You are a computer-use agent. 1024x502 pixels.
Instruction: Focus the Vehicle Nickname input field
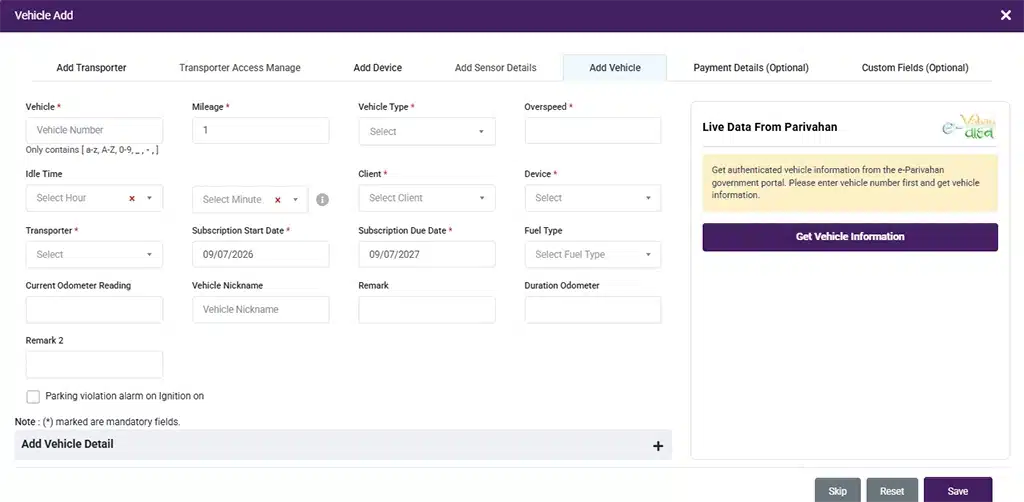pos(261,310)
